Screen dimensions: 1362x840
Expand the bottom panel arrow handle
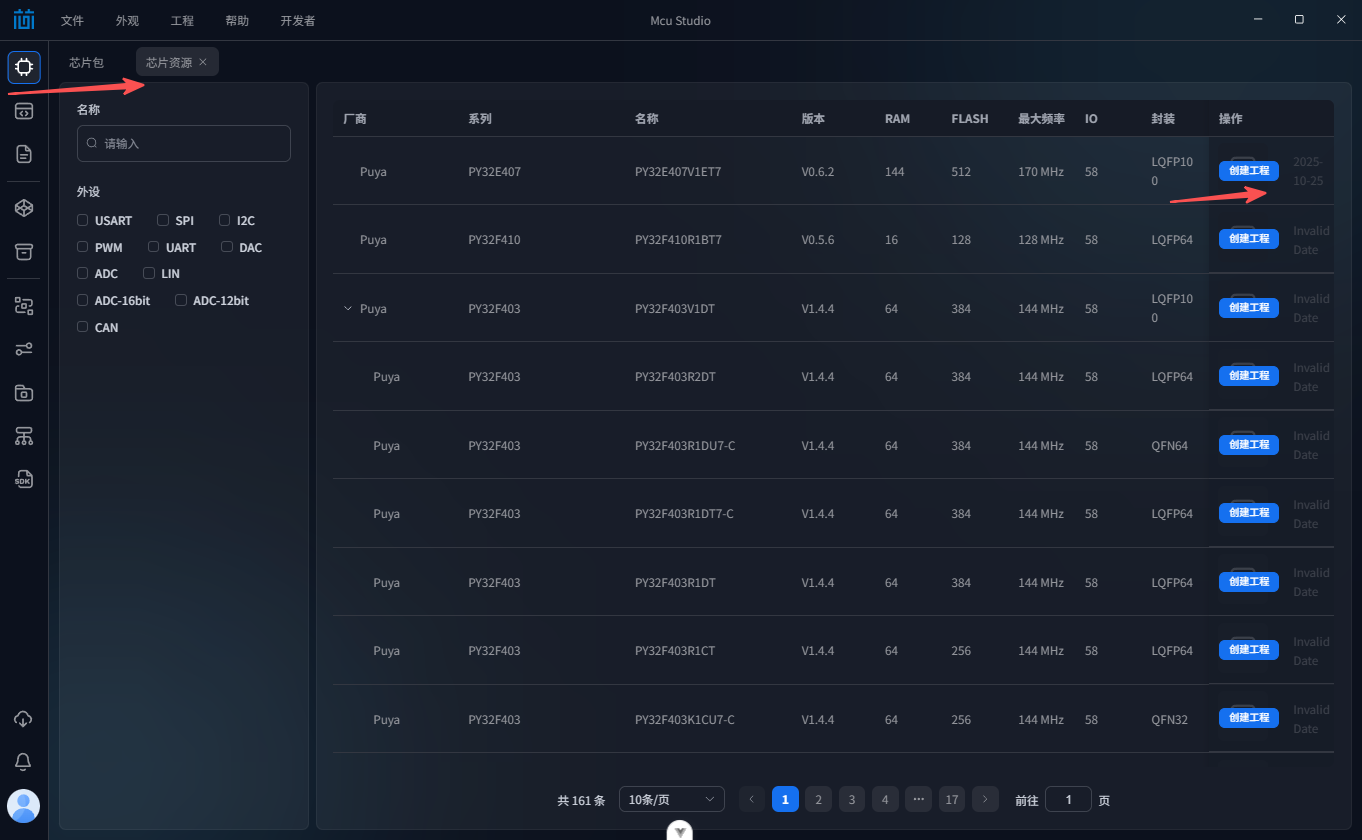(x=680, y=831)
